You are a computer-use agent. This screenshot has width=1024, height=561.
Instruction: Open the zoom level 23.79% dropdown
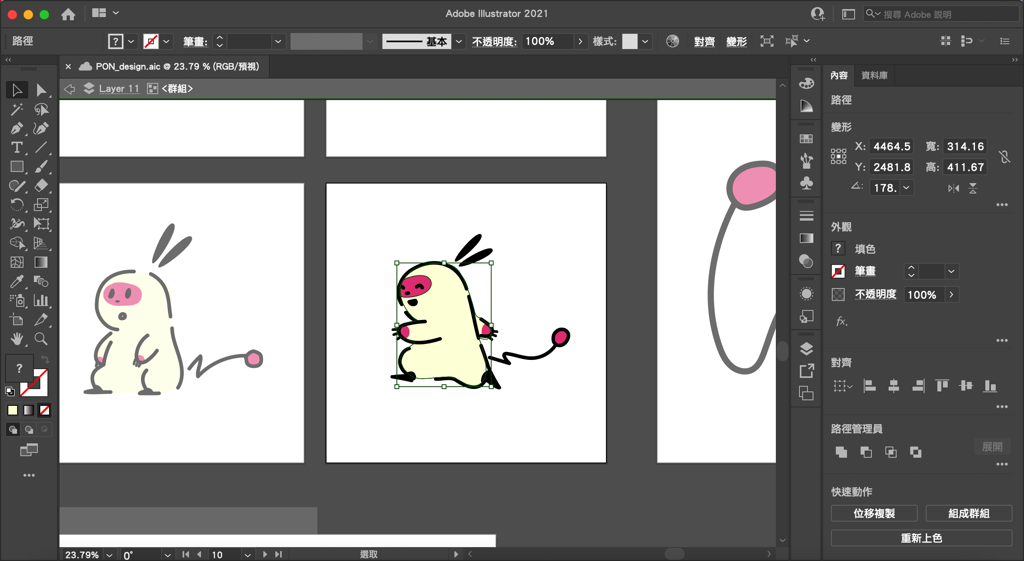108,555
